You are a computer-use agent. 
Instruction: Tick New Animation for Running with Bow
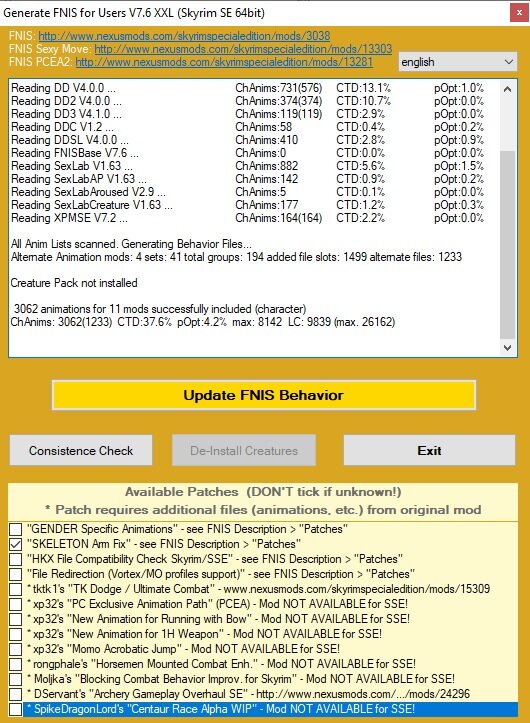(16, 619)
